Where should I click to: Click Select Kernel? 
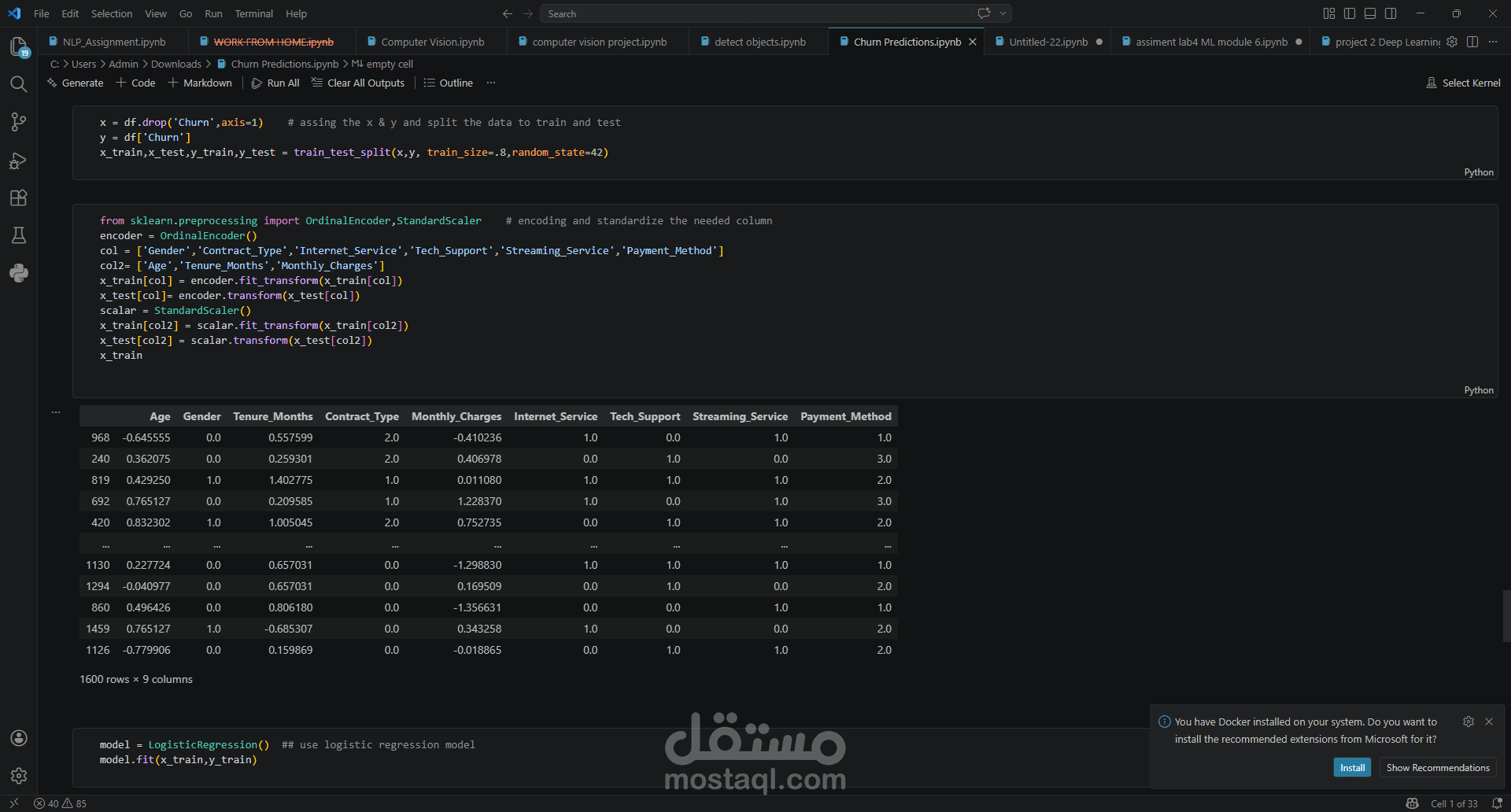tap(1463, 83)
